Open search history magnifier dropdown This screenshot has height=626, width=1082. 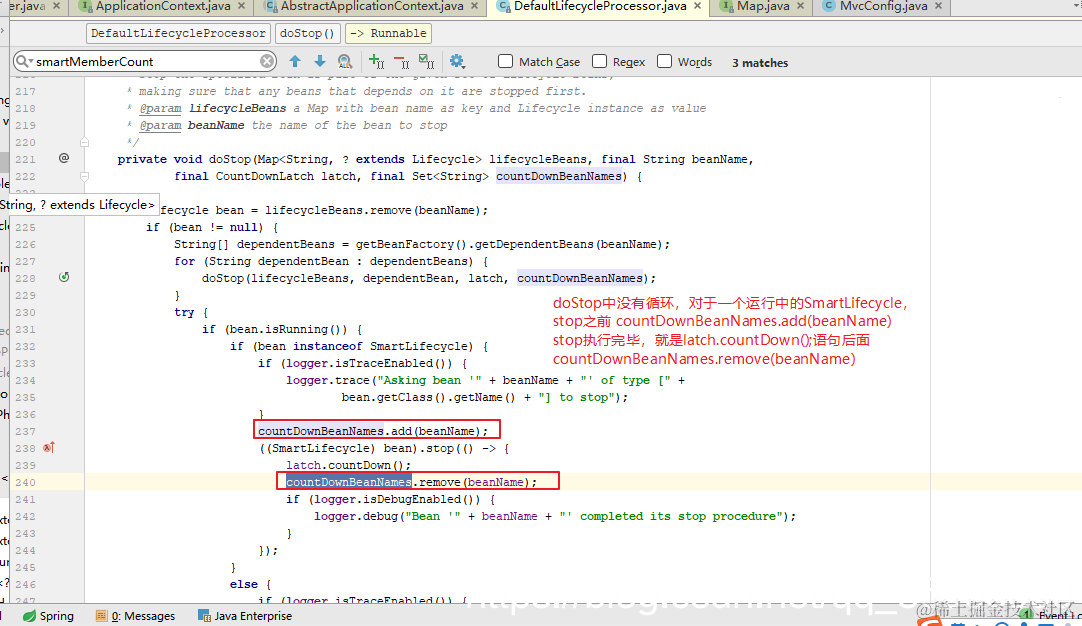pos(24,61)
